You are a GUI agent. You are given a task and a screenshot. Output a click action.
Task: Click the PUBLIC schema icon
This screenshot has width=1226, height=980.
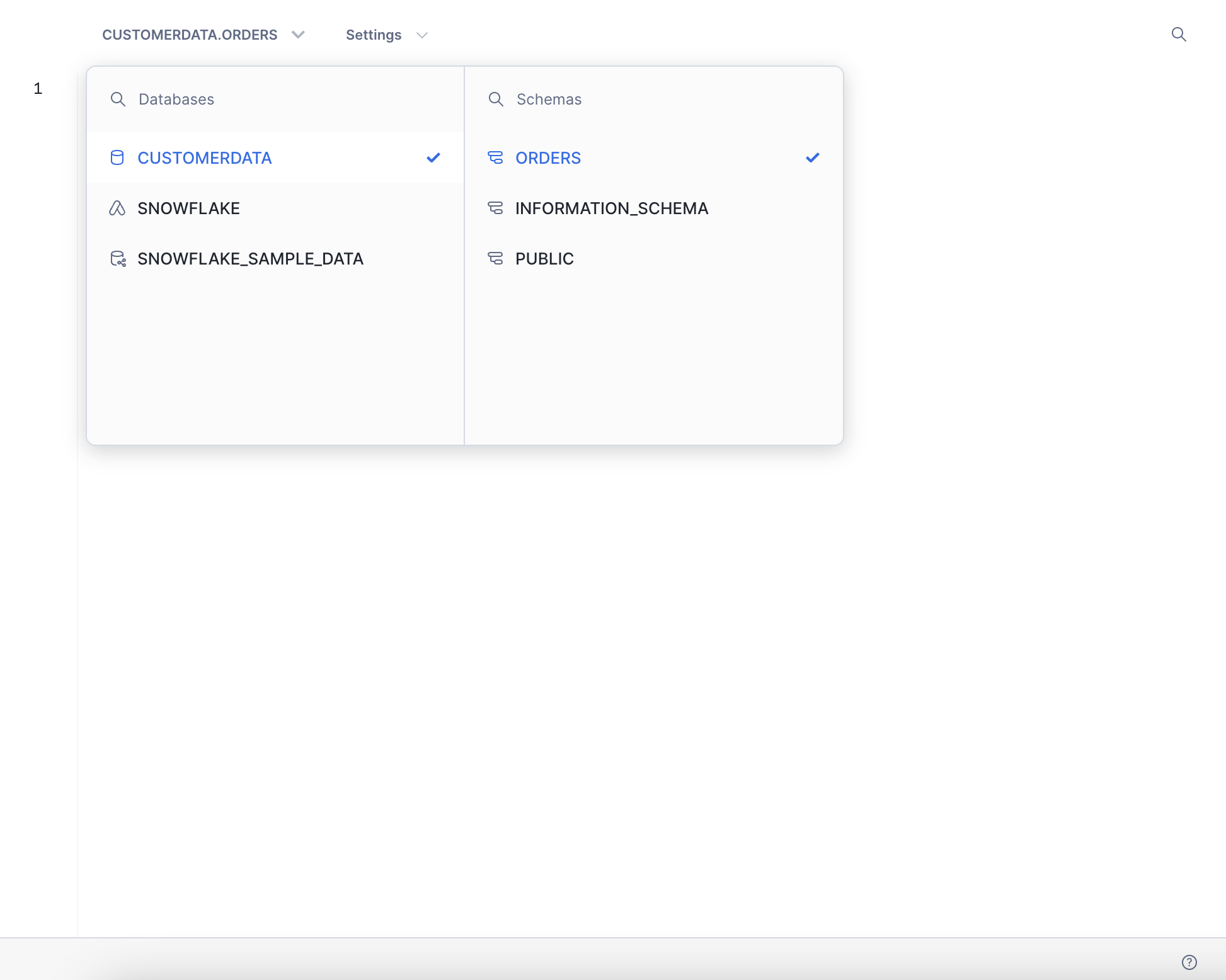[x=495, y=258]
